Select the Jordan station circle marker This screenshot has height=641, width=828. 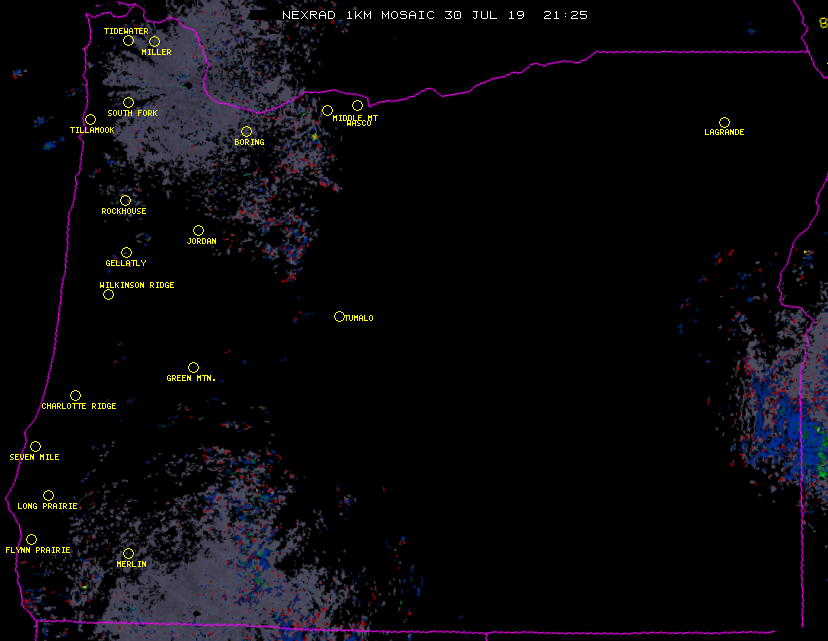click(x=198, y=231)
